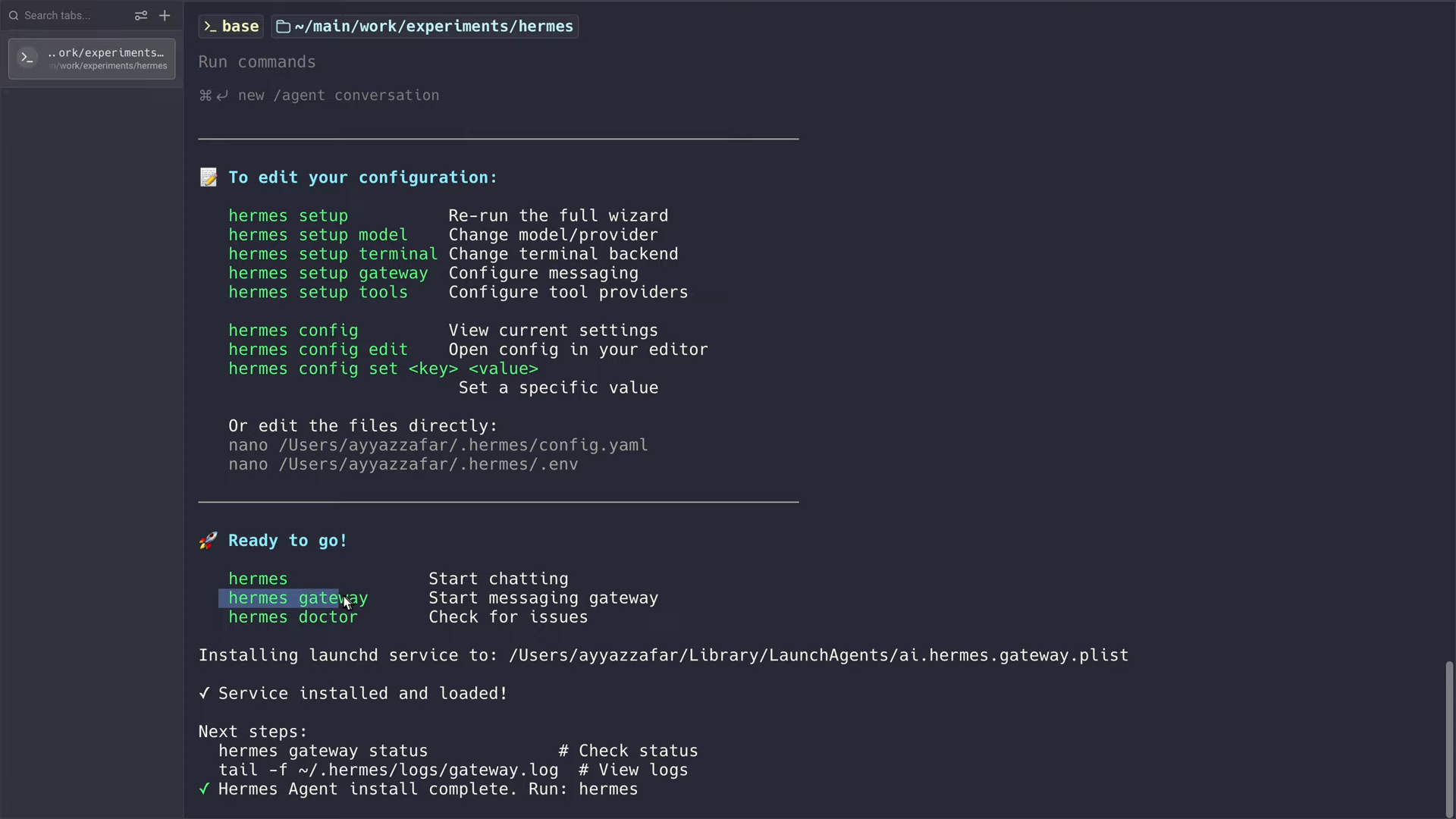Viewport: 1456px width, 819px height.
Task: Open the ..ork/experiments tab
Action: click(92, 58)
